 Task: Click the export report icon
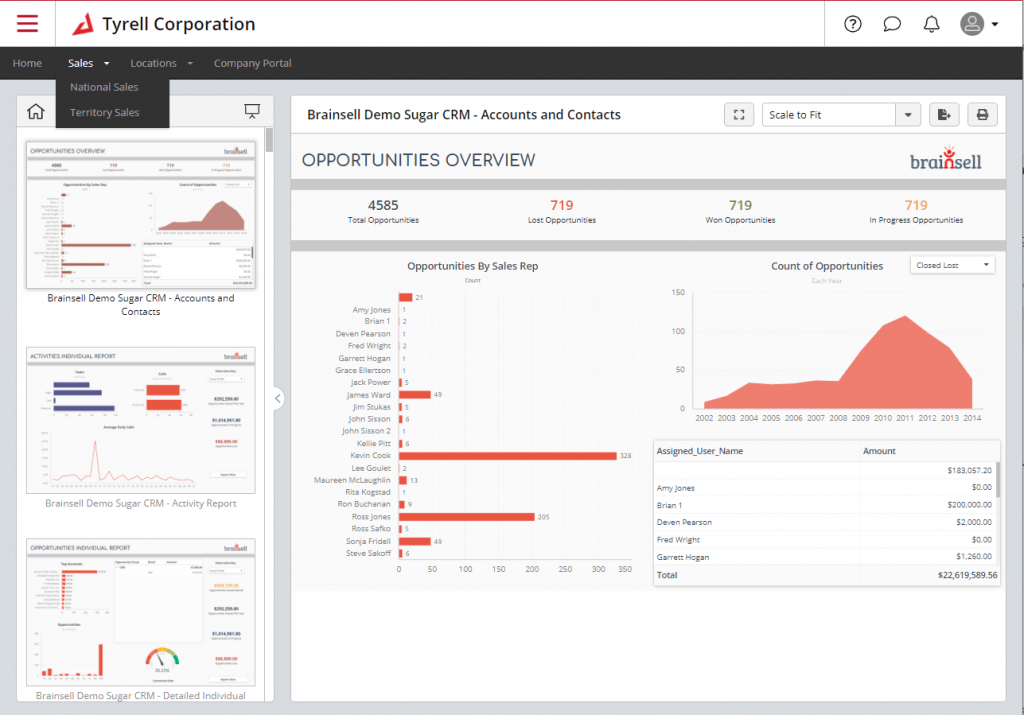(x=944, y=115)
